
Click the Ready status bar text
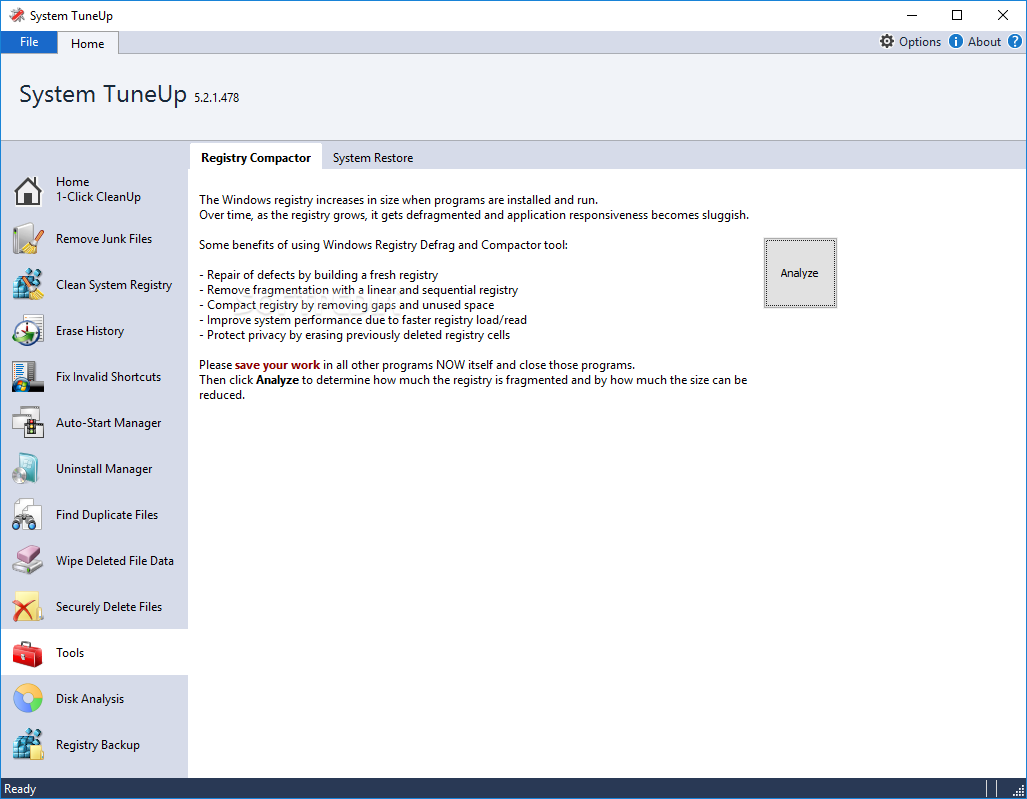[20, 789]
